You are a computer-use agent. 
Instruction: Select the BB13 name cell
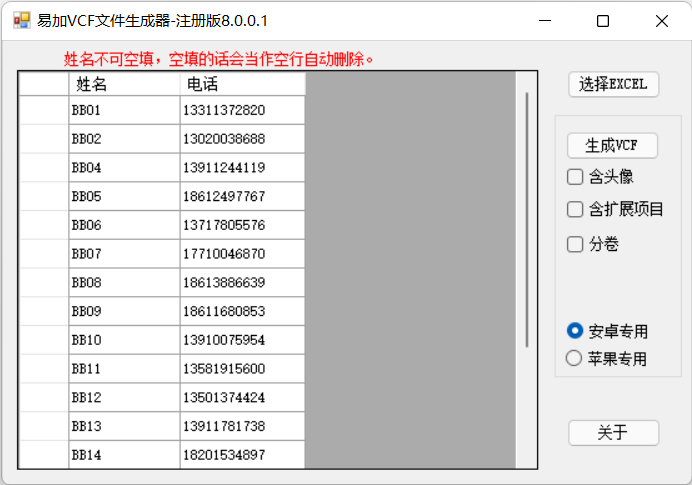click(x=124, y=426)
